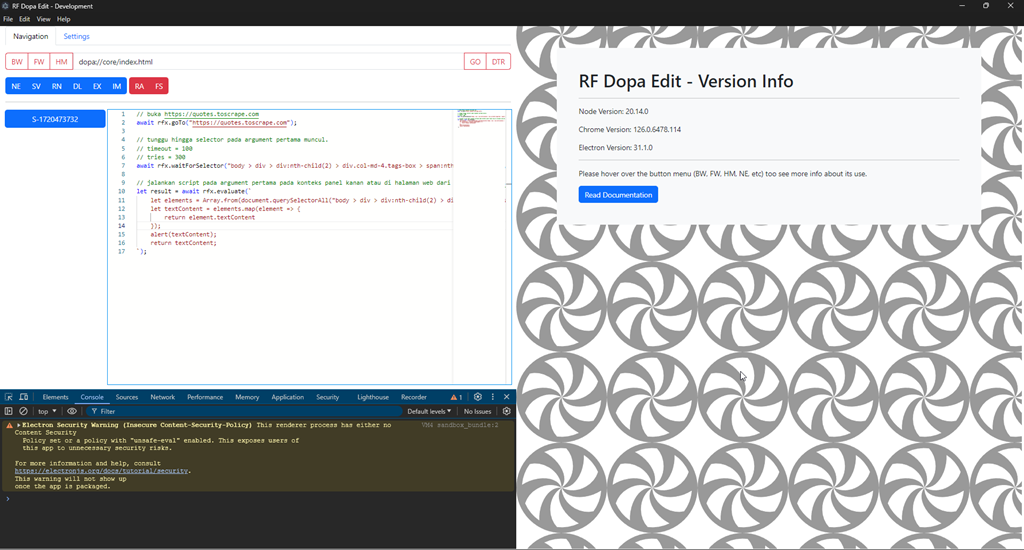Open the DevTools Security tab
This screenshot has width=1024, height=550.
(x=327, y=397)
